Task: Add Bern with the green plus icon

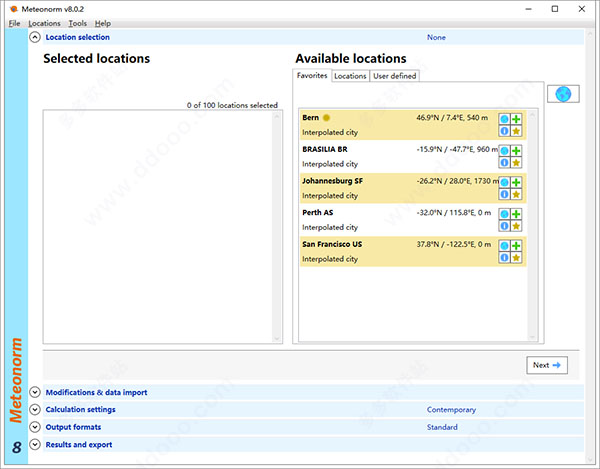Action: [516, 119]
